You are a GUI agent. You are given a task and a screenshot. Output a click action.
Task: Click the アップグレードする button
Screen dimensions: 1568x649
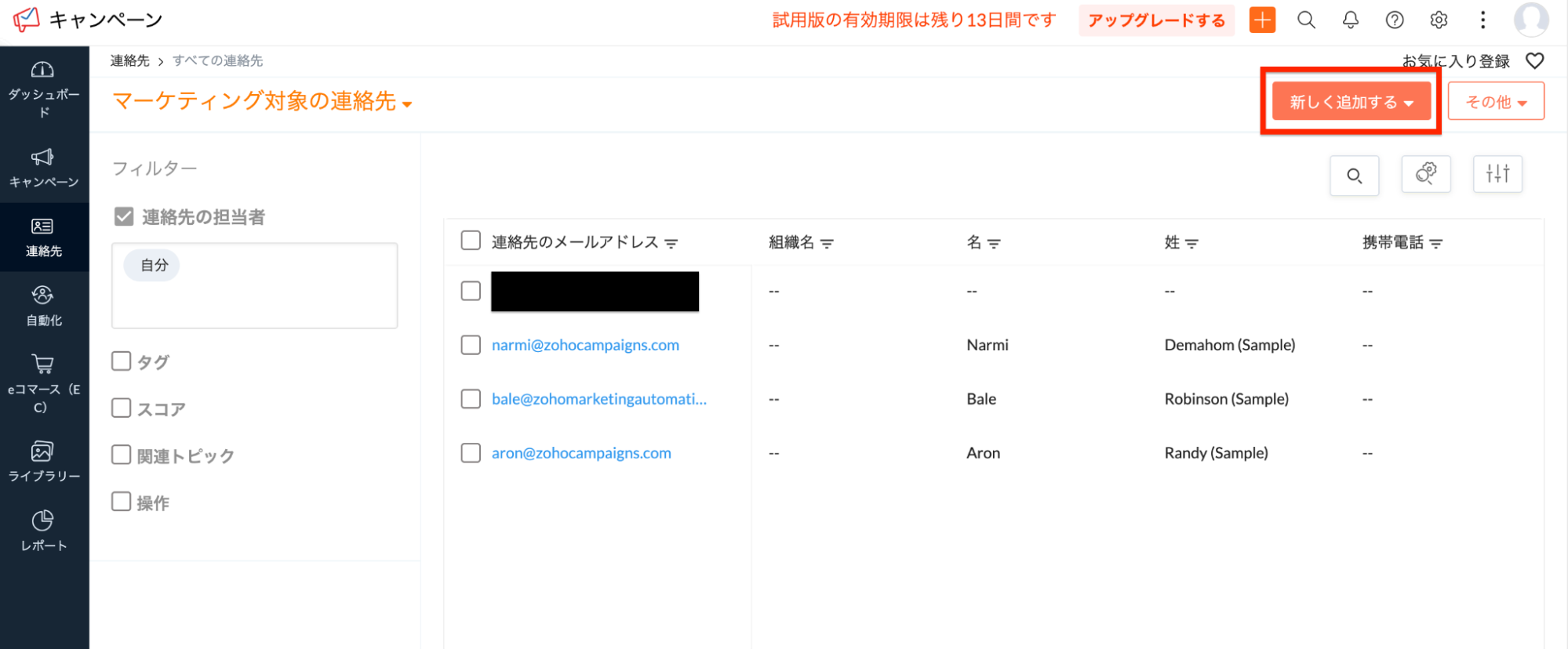pos(1155,20)
